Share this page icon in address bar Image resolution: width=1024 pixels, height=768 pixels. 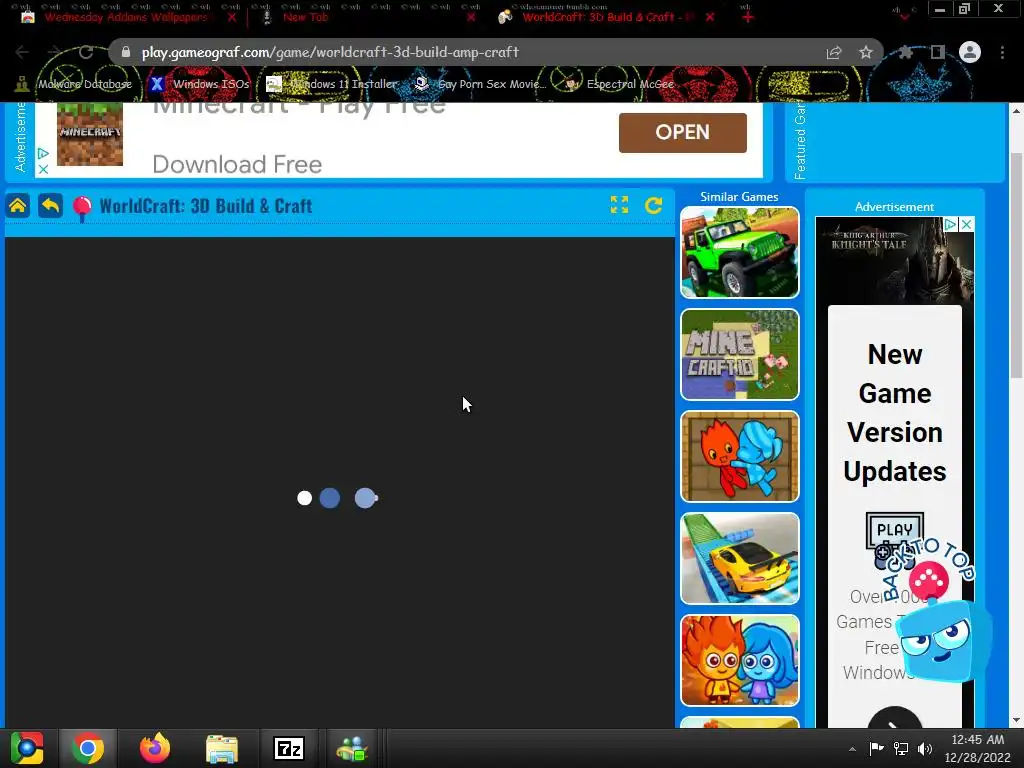(834, 52)
